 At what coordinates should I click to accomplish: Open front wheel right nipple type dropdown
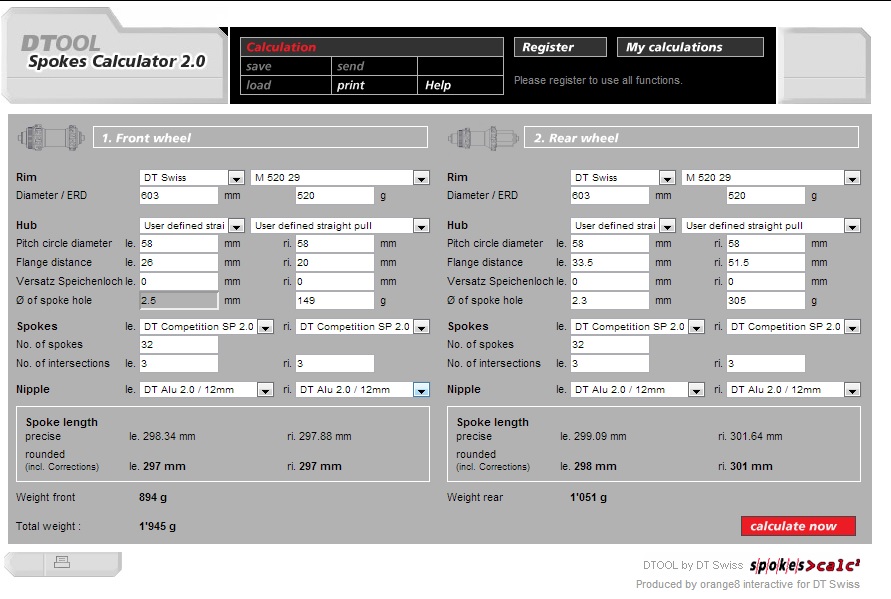coord(421,390)
